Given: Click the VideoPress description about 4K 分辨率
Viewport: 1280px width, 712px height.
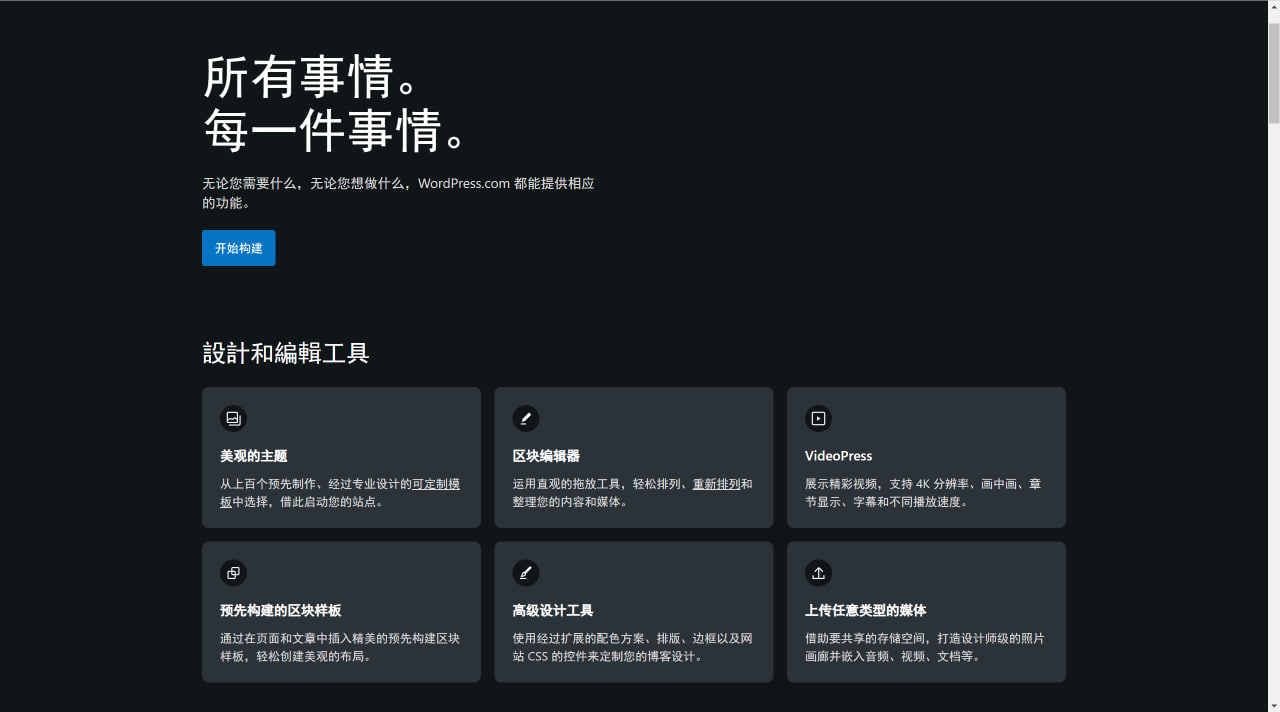Looking at the screenshot, I should tap(923, 493).
